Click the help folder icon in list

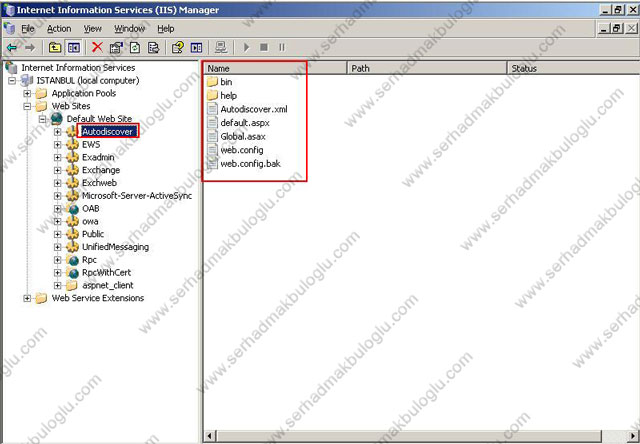click(212, 95)
